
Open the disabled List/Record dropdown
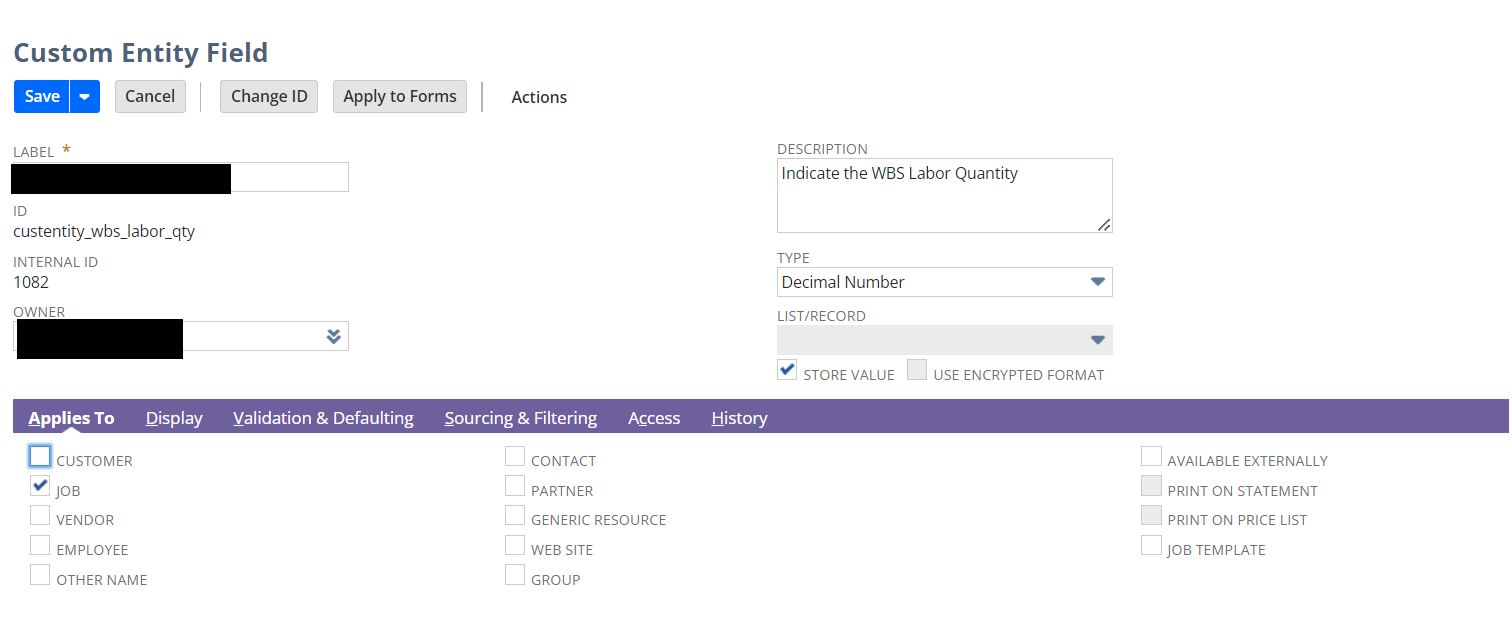(944, 340)
